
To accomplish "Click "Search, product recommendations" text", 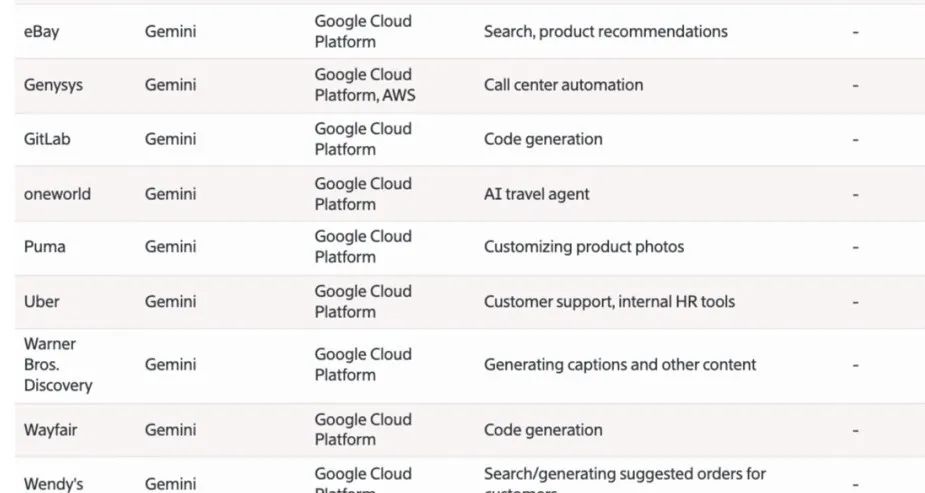I will [605, 31].
